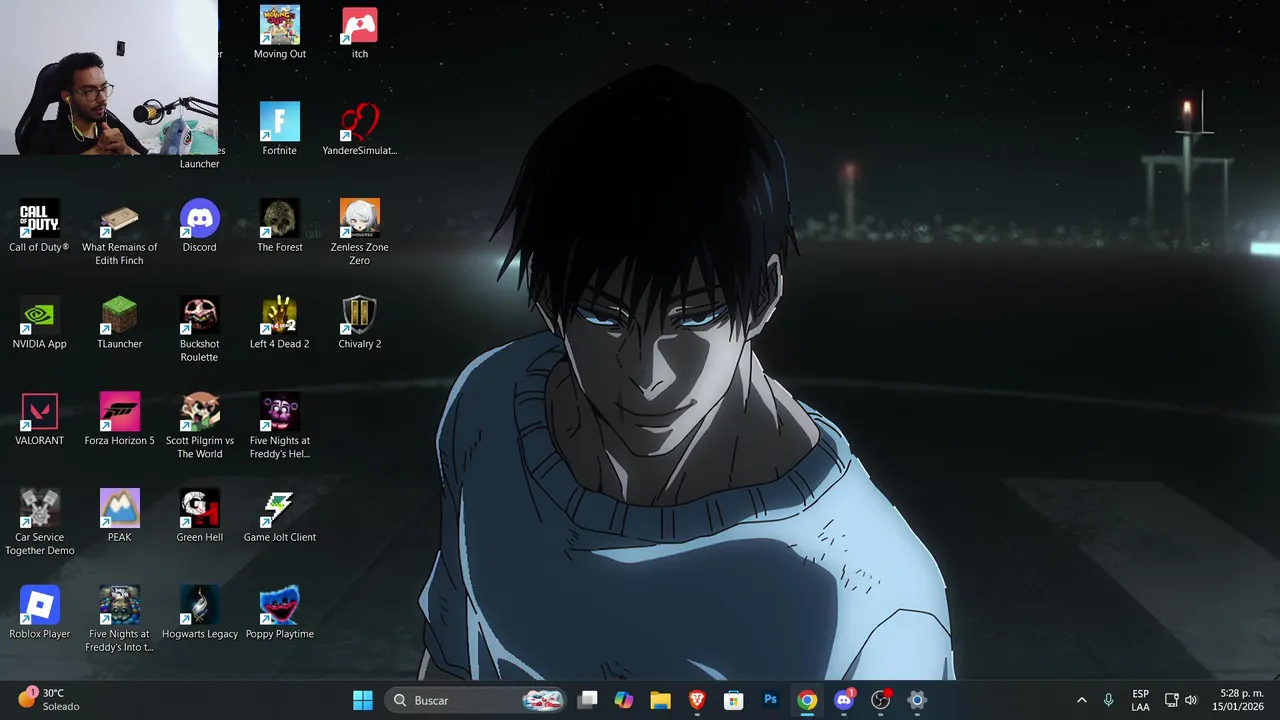
Task: Launch Hogwarts Legacy shortcut
Action: pyautogui.click(x=200, y=614)
